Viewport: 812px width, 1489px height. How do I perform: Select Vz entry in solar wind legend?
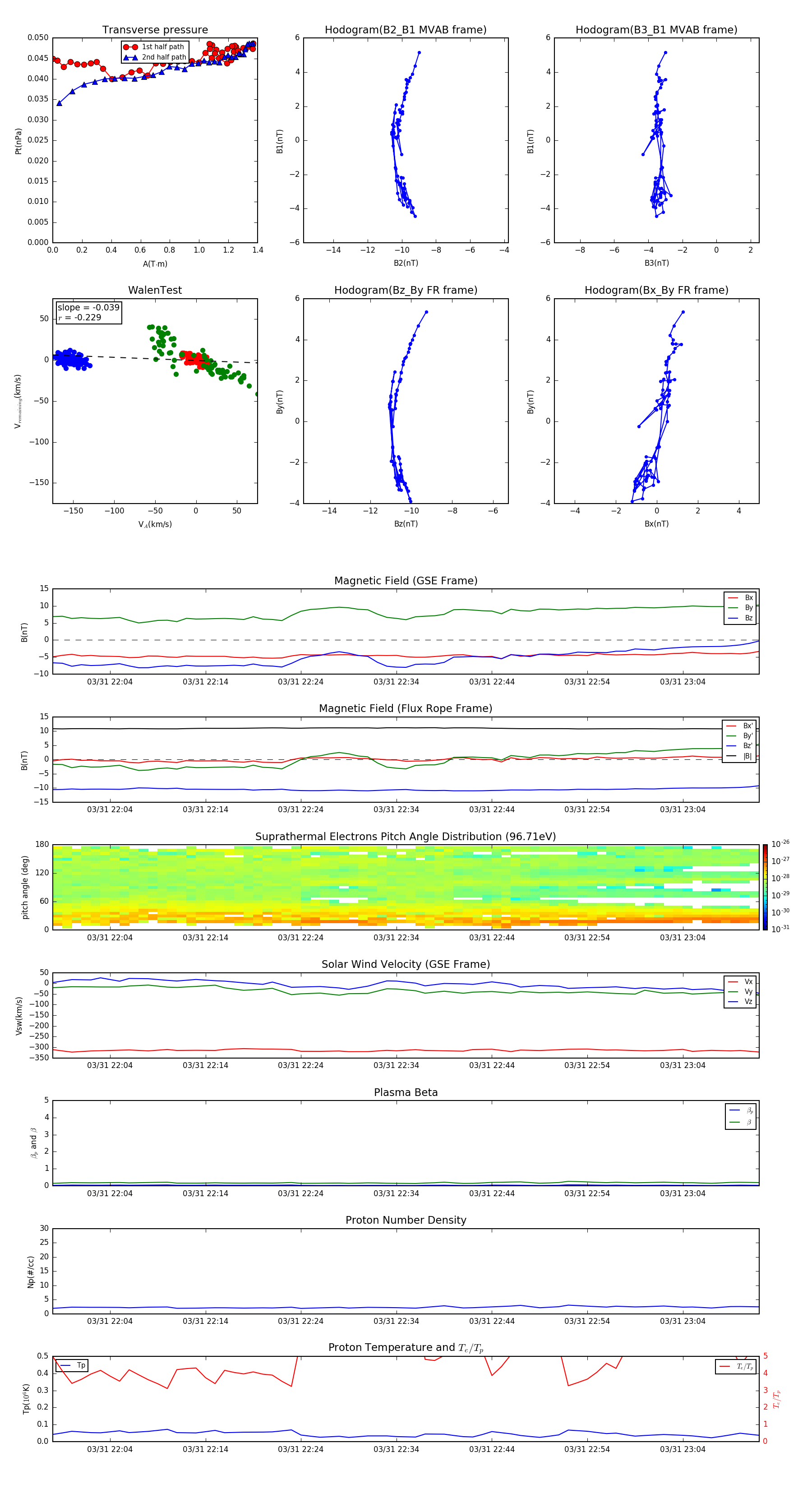[740, 1001]
